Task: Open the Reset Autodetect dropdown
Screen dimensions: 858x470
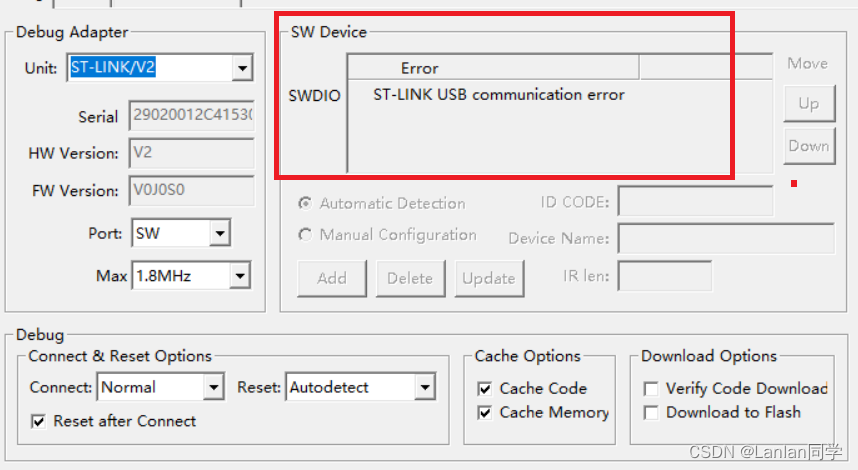Action: [x=425, y=387]
